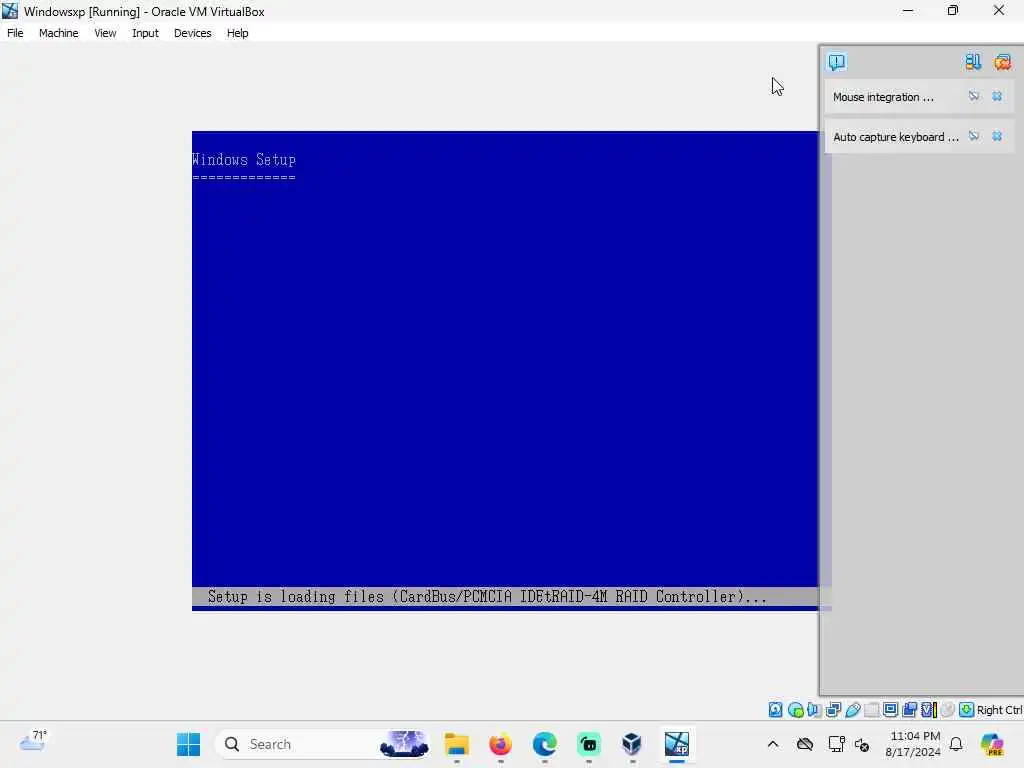Image resolution: width=1024 pixels, height=768 pixels.
Task: Click the taskbar Search box
Action: pyautogui.click(x=324, y=744)
